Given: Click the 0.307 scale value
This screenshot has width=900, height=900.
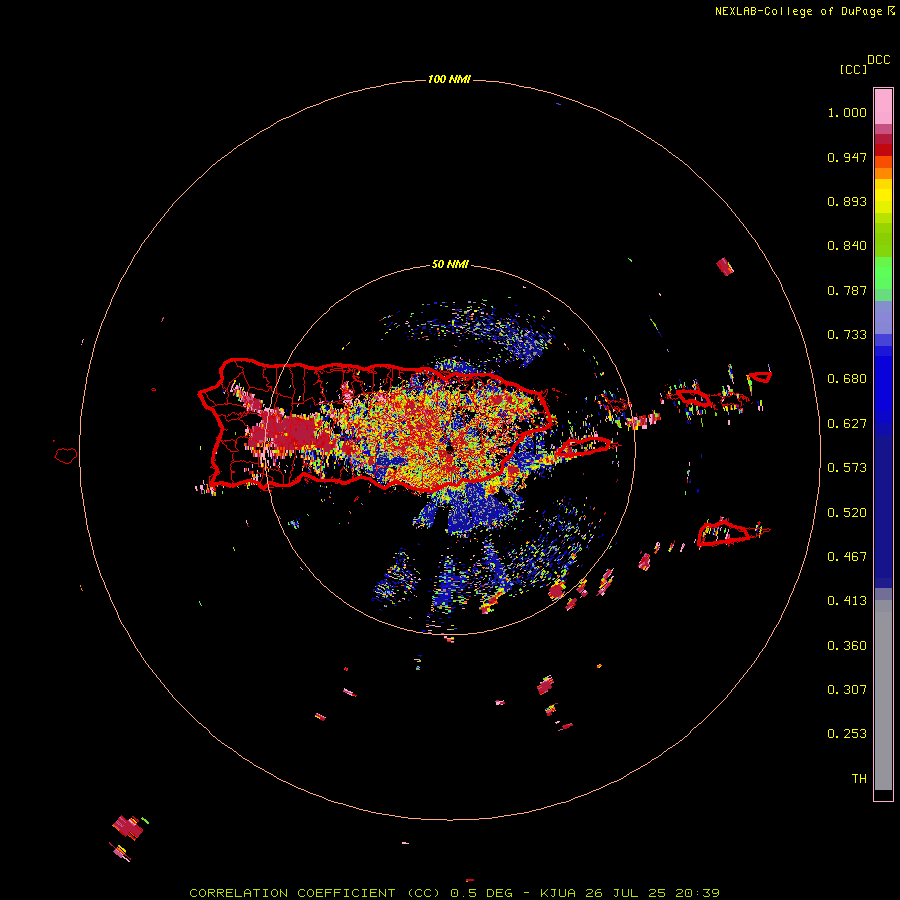Looking at the screenshot, I should click(847, 690).
